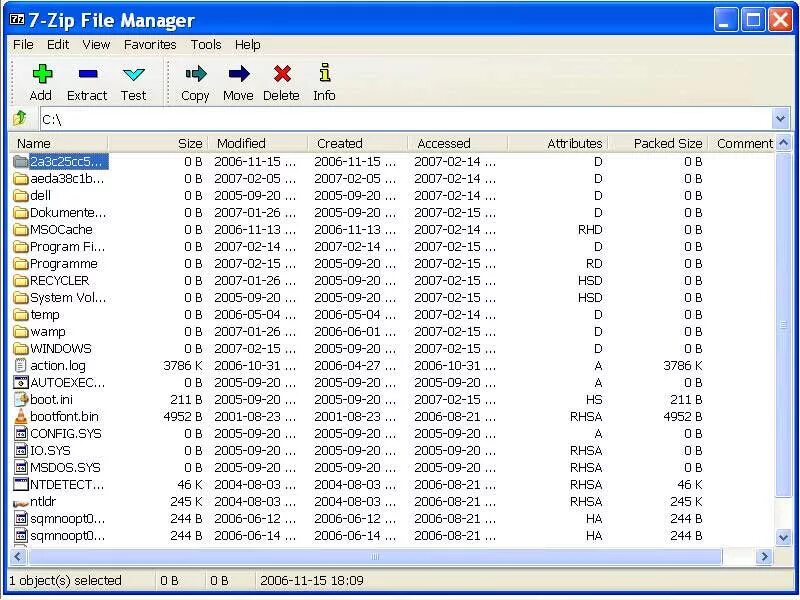Click the red Delete toolbar icon
800x600 pixels.
pos(282,74)
